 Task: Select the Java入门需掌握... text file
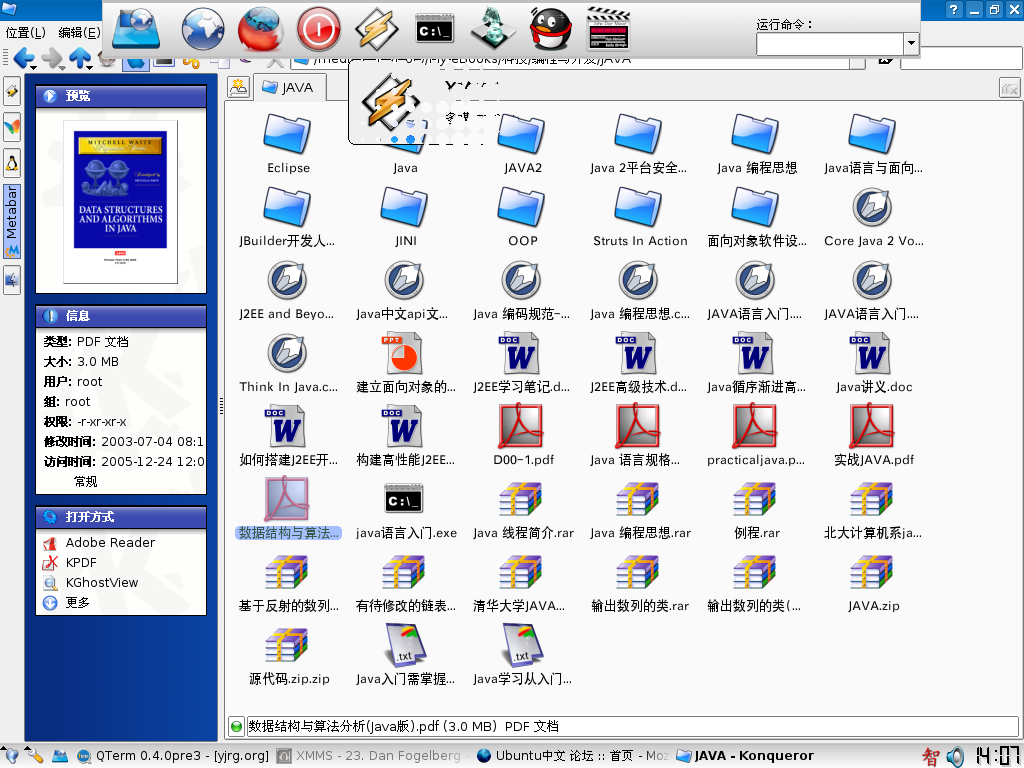405,656
